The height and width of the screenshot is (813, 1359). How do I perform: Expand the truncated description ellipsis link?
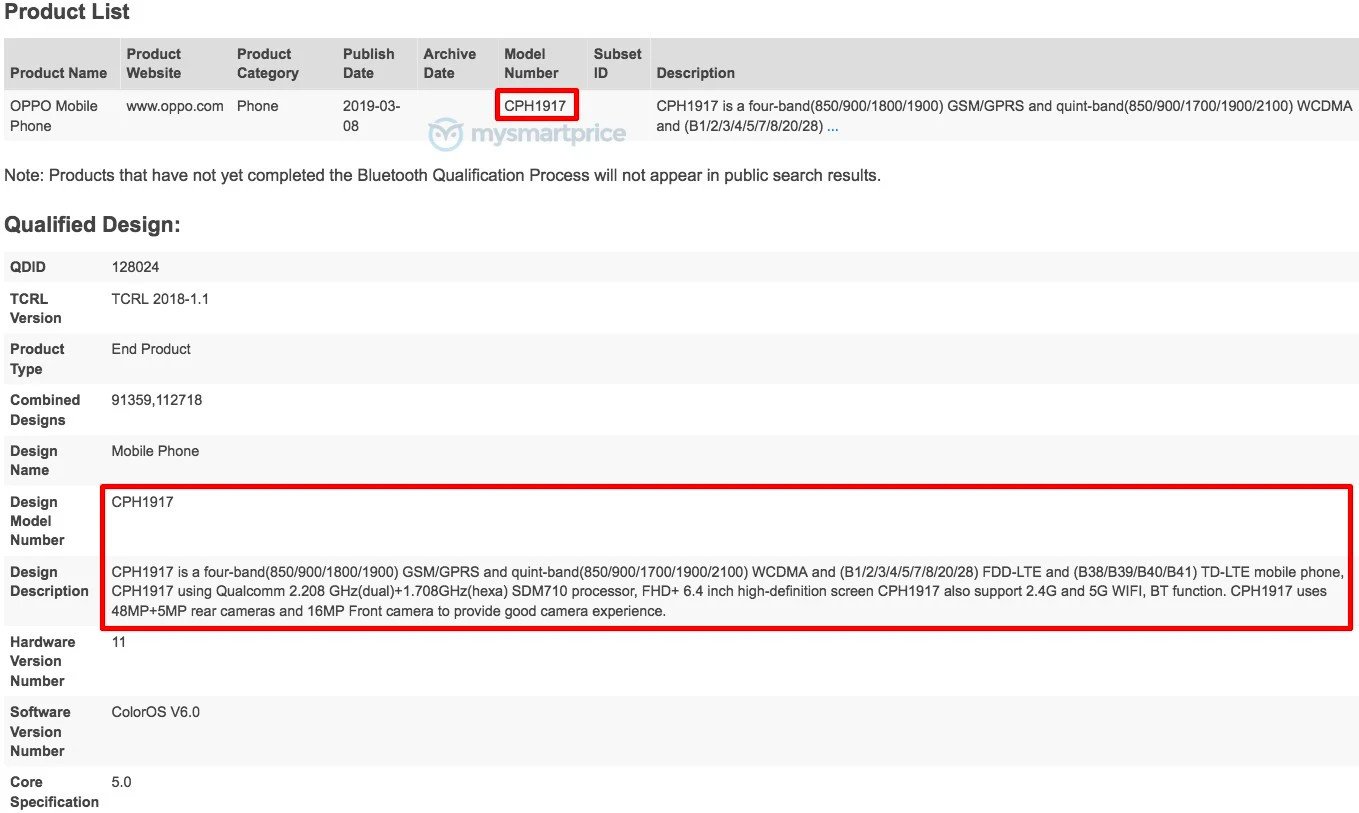832,127
